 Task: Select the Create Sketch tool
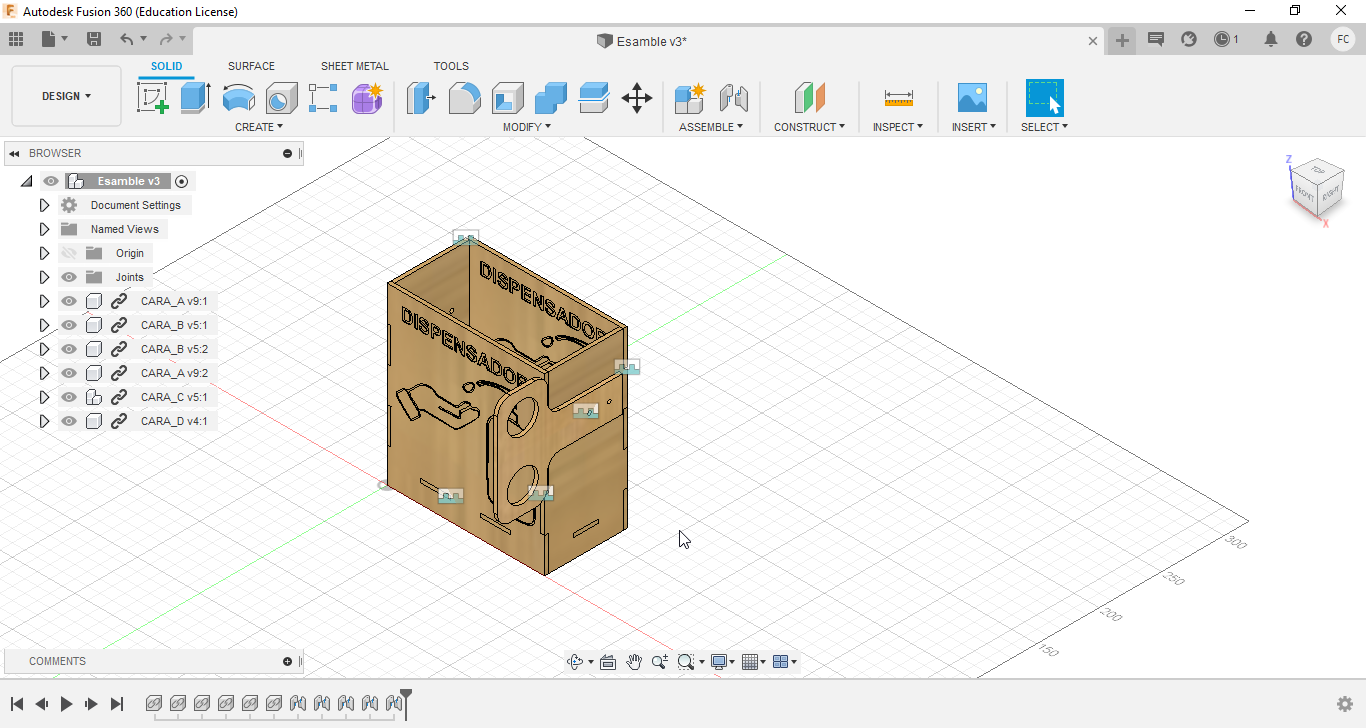[x=153, y=98]
